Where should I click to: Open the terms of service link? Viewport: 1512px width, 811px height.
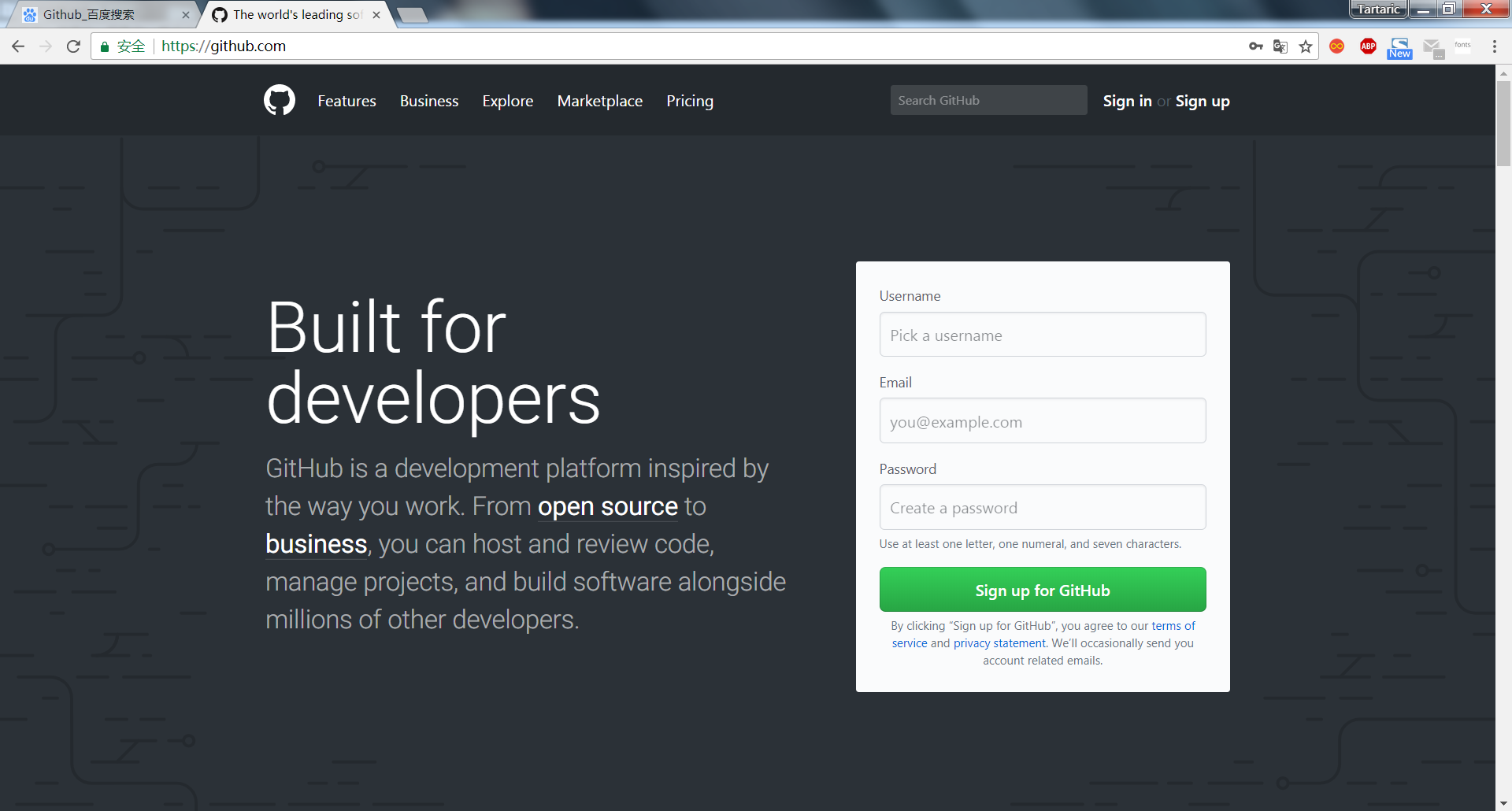point(1173,626)
